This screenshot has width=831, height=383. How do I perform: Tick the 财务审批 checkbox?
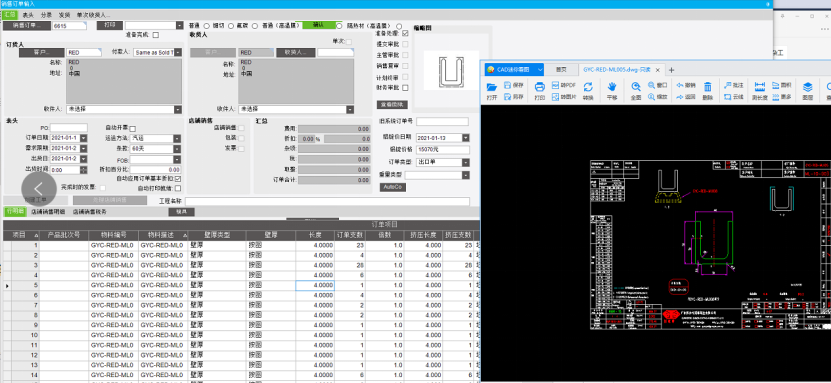click(x=405, y=87)
